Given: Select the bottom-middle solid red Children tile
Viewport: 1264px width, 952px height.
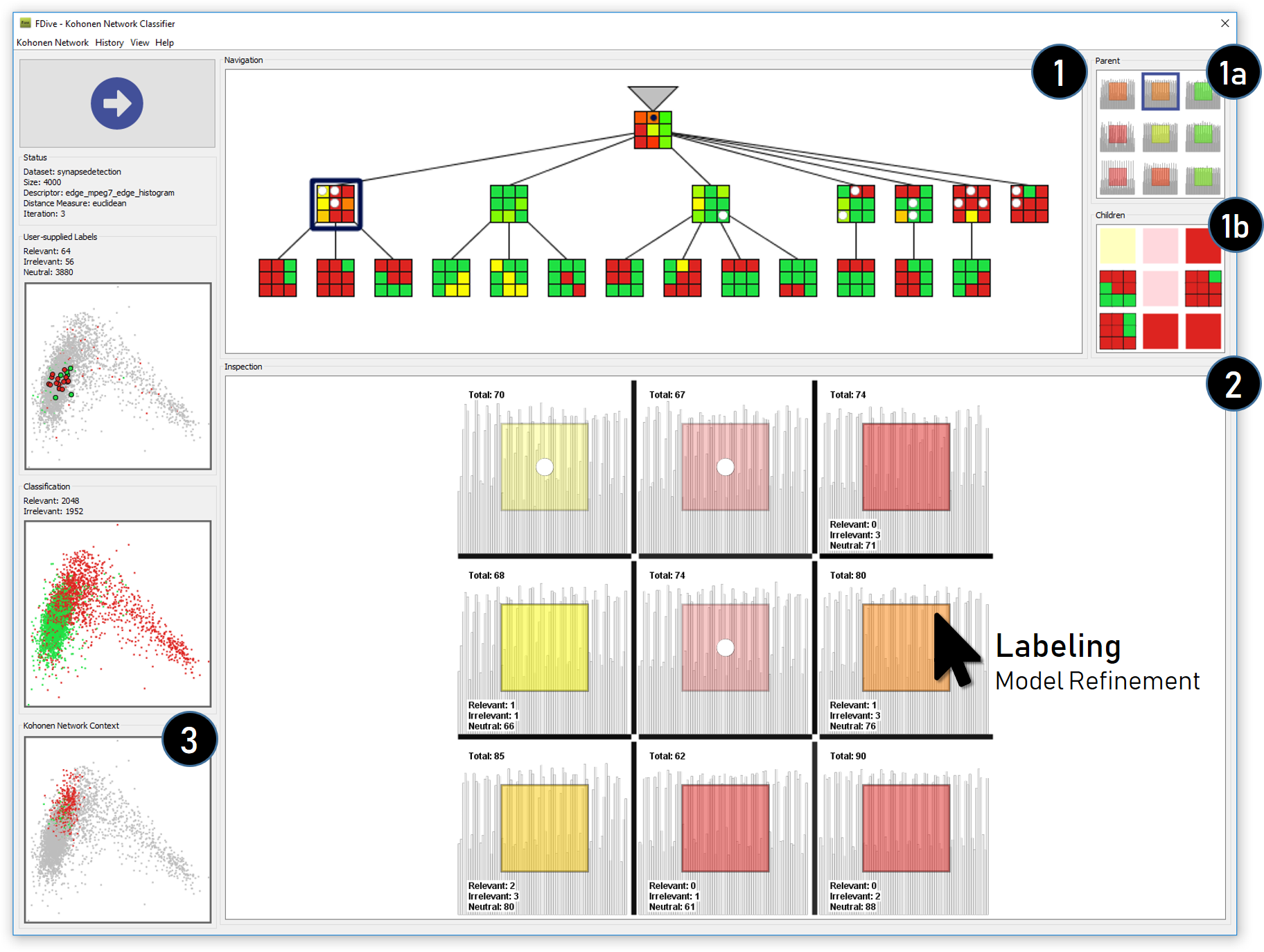Looking at the screenshot, I should (x=1161, y=330).
